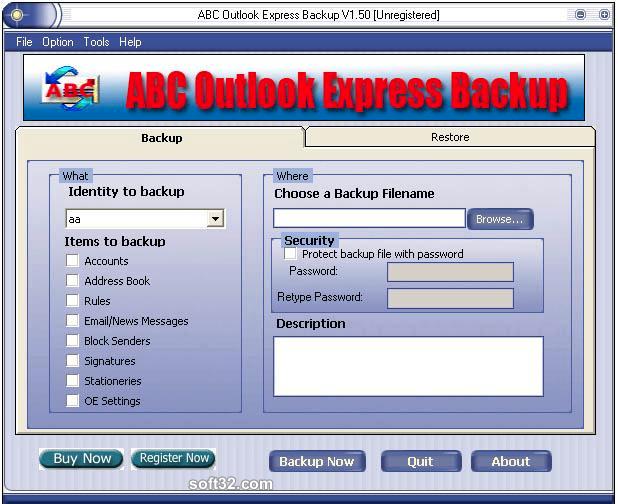Image resolution: width=618 pixels, height=504 pixels.
Task: Click the ABC logo icon in banner
Action: pos(71,88)
